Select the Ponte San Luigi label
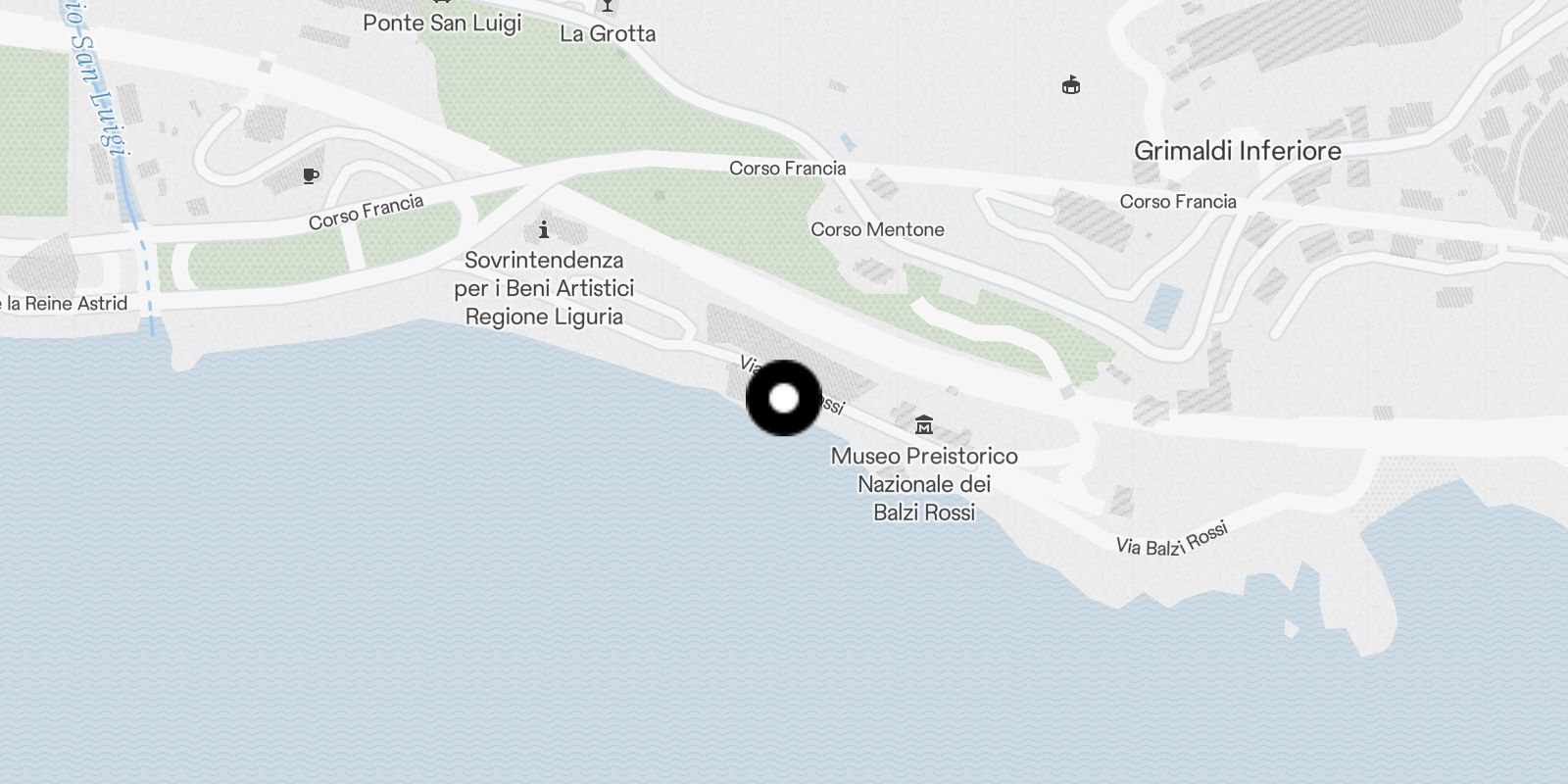Image resolution: width=1568 pixels, height=784 pixels. (x=442, y=23)
